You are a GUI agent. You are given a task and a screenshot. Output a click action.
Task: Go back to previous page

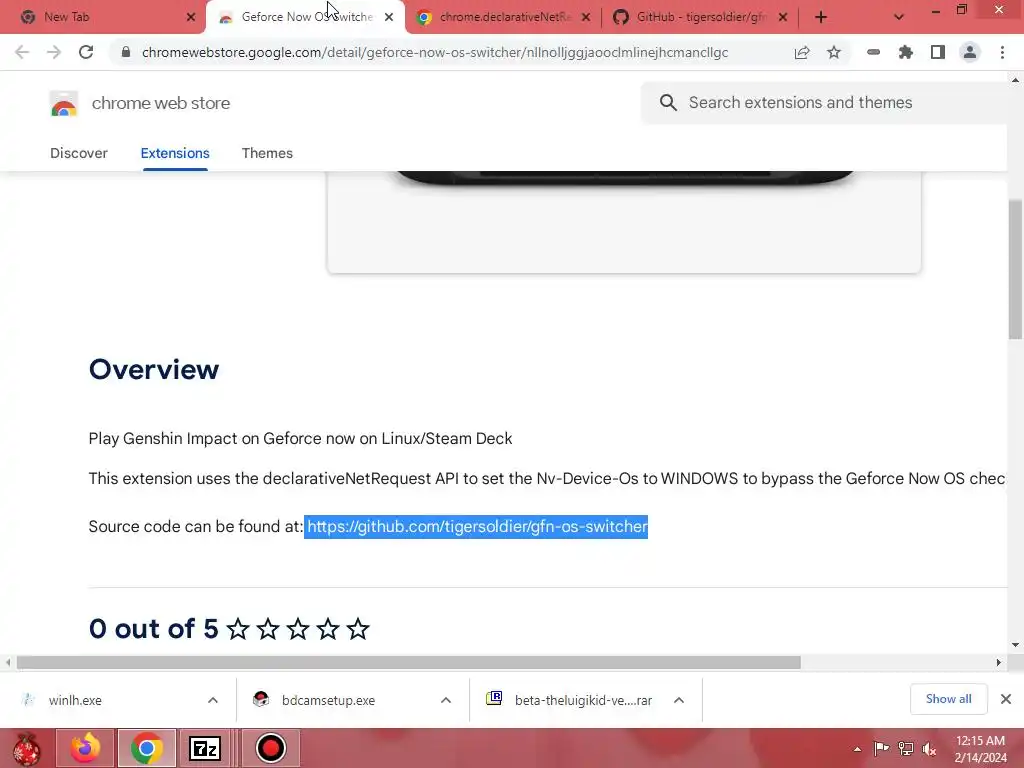coord(22,52)
